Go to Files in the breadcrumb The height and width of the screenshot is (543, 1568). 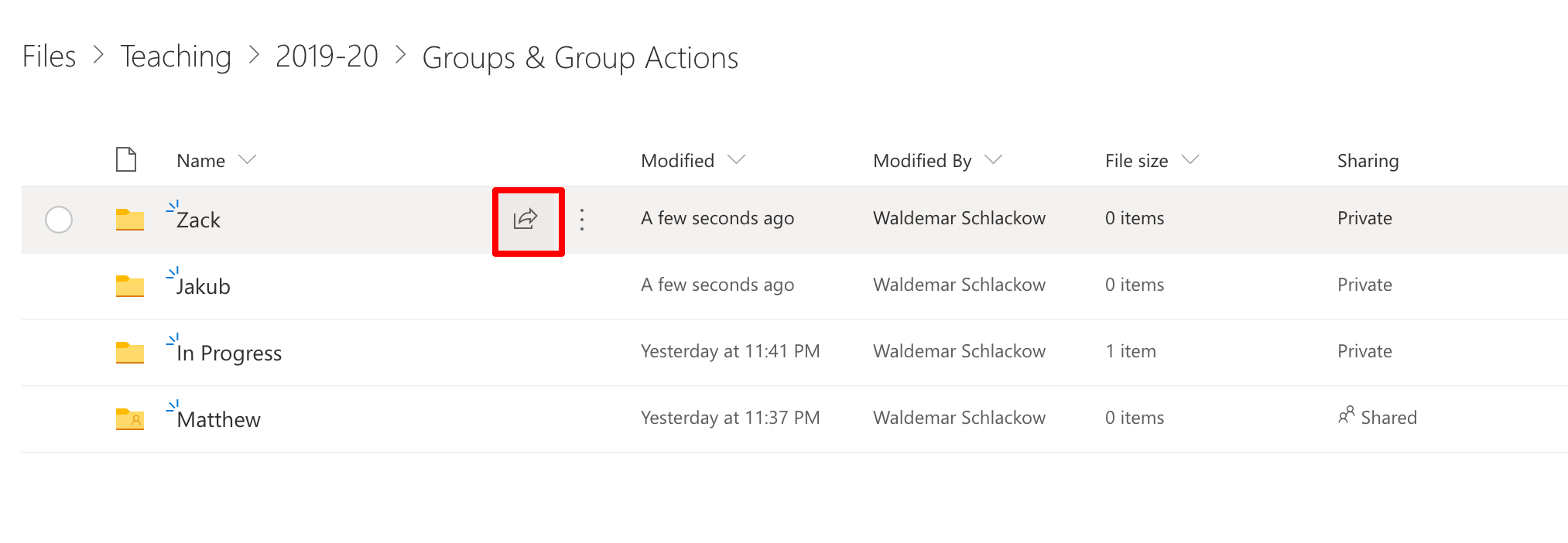coord(49,56)
